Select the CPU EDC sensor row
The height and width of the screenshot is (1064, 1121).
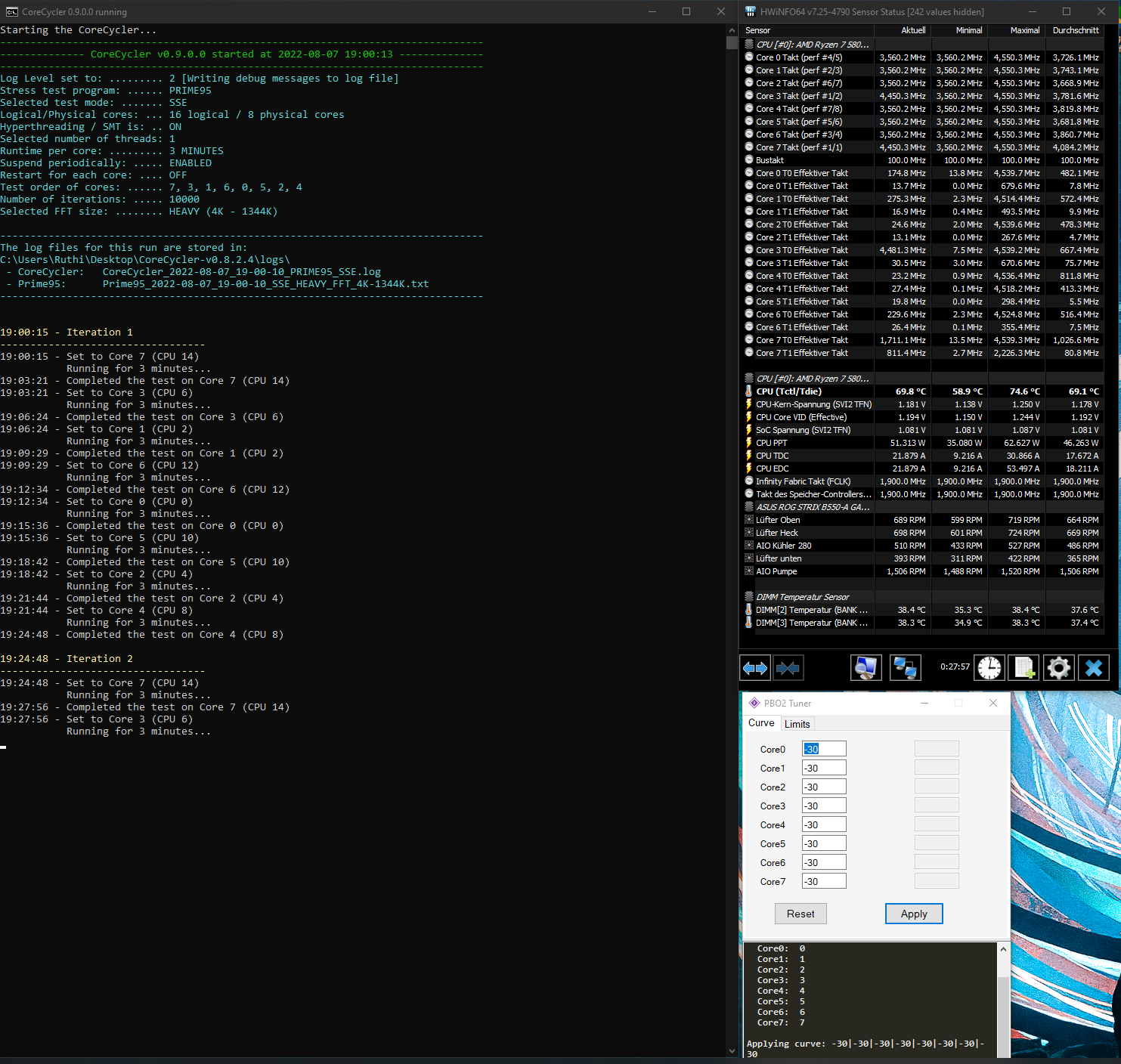point(922,469)
